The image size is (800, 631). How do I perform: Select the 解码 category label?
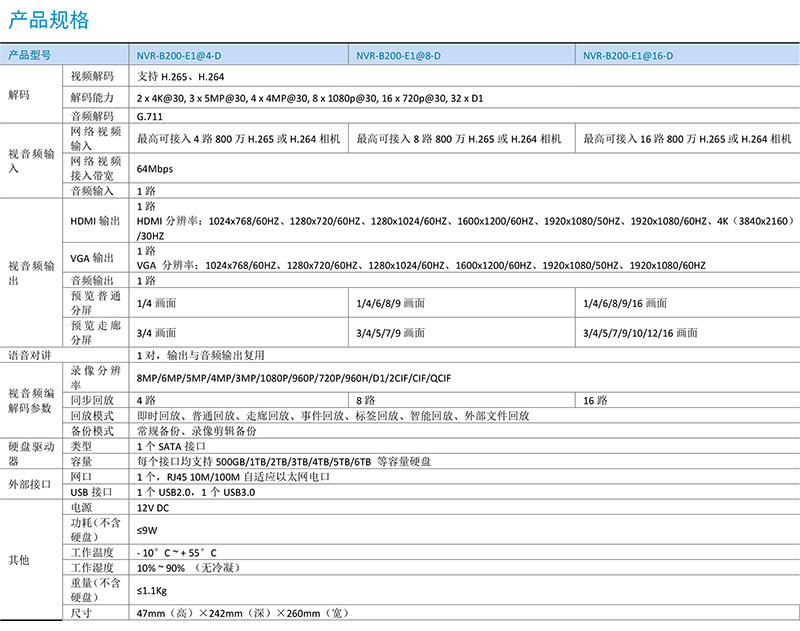coord(18,94)
